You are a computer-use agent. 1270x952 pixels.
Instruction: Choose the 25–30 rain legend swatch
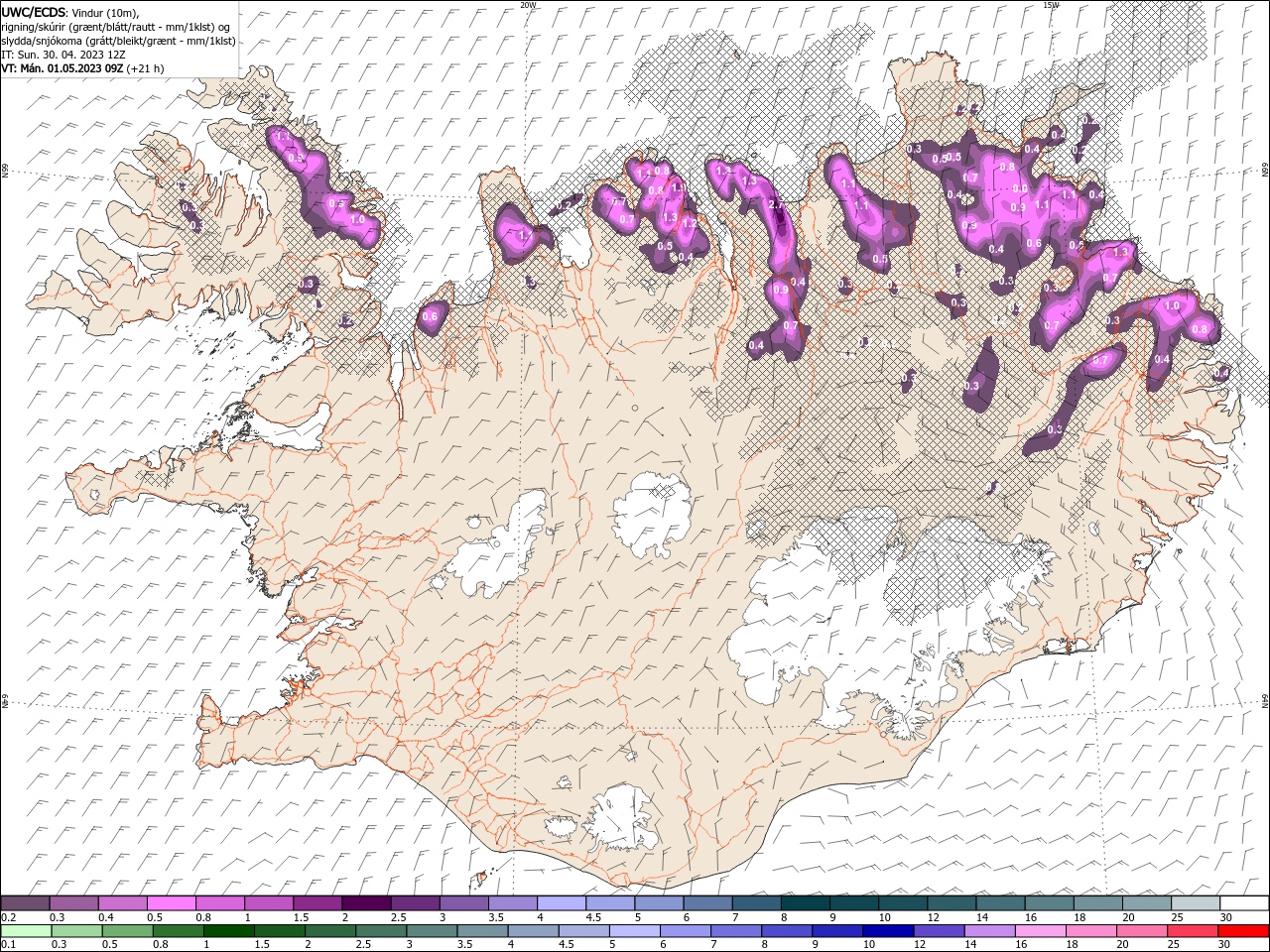[1192, 931]
